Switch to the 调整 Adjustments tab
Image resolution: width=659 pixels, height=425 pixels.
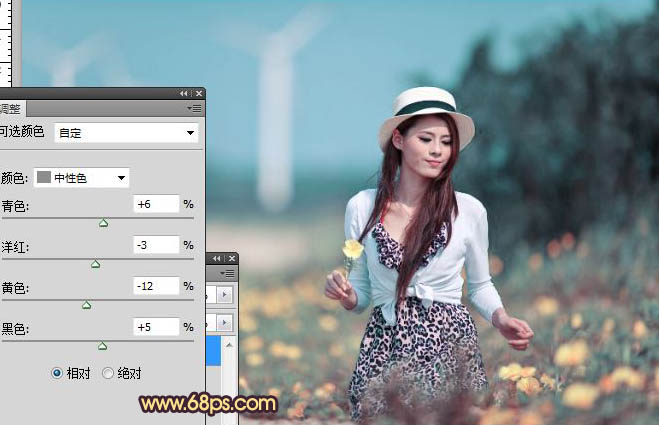(x=10, y=109)
